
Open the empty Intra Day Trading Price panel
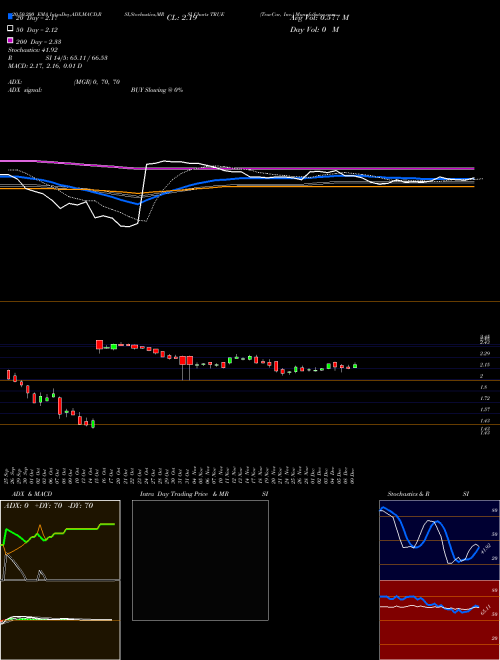200,560
